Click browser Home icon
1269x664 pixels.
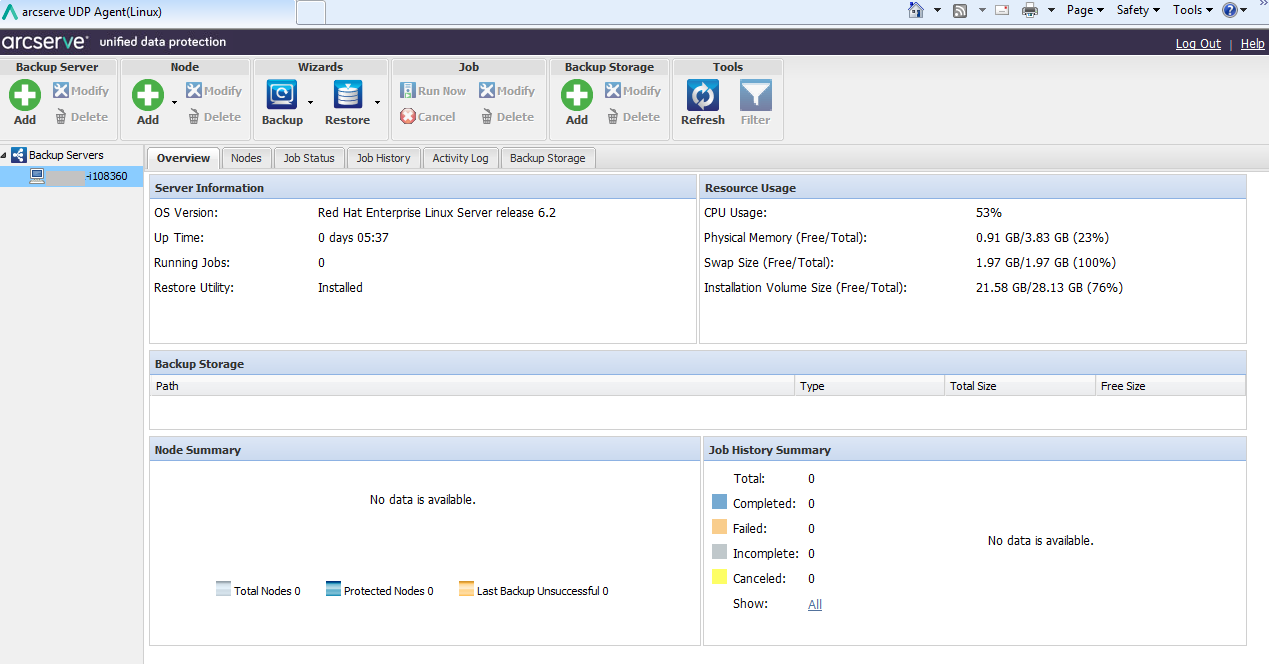[x=916, y=10]
